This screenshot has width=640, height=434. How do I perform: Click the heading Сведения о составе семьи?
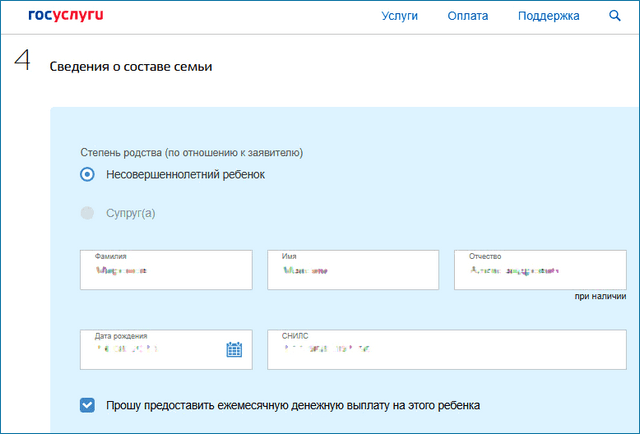pyautogui.click(x=131, y=67)
